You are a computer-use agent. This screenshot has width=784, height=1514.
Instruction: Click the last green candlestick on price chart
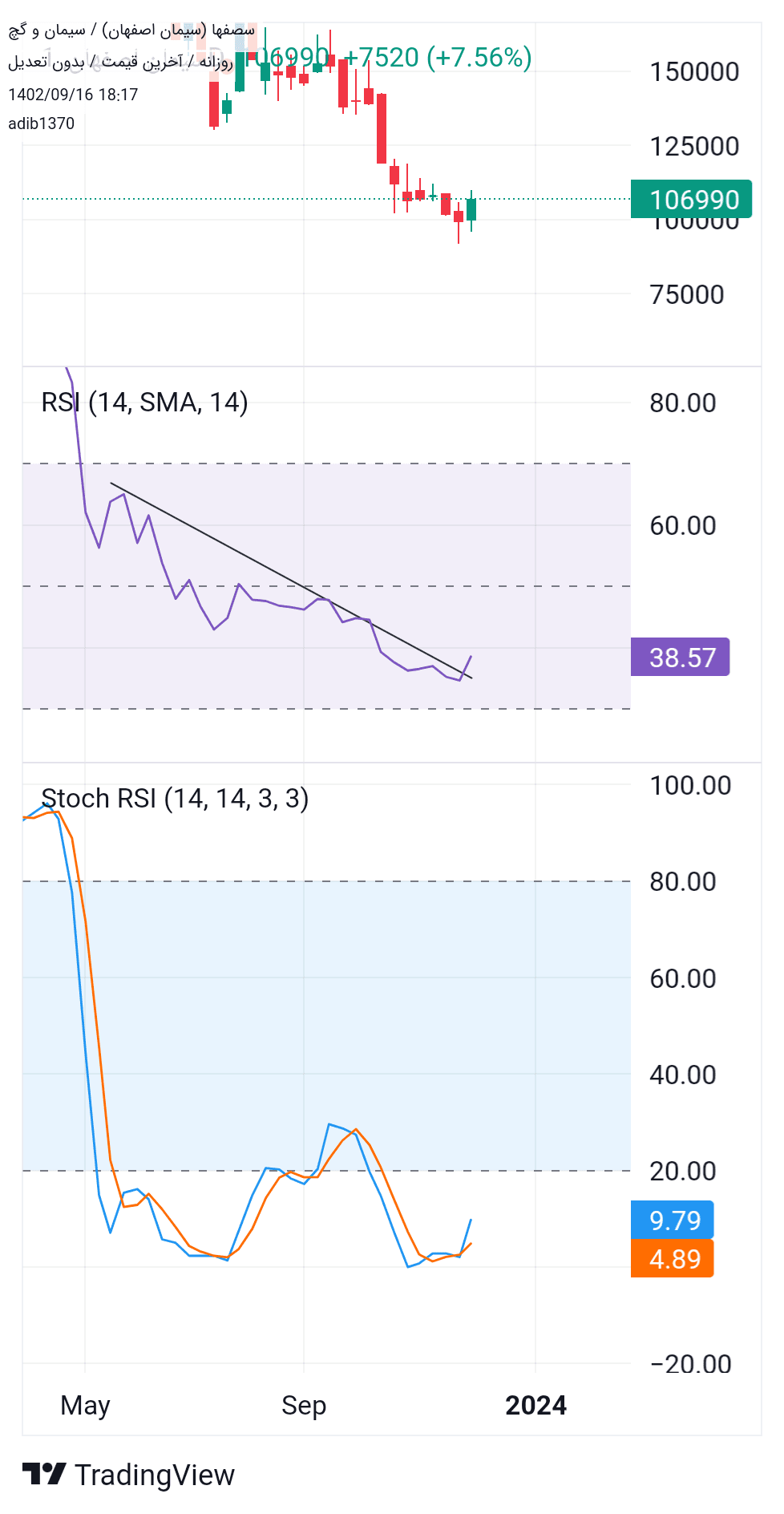pyautogui.click(x=471, y=209)
